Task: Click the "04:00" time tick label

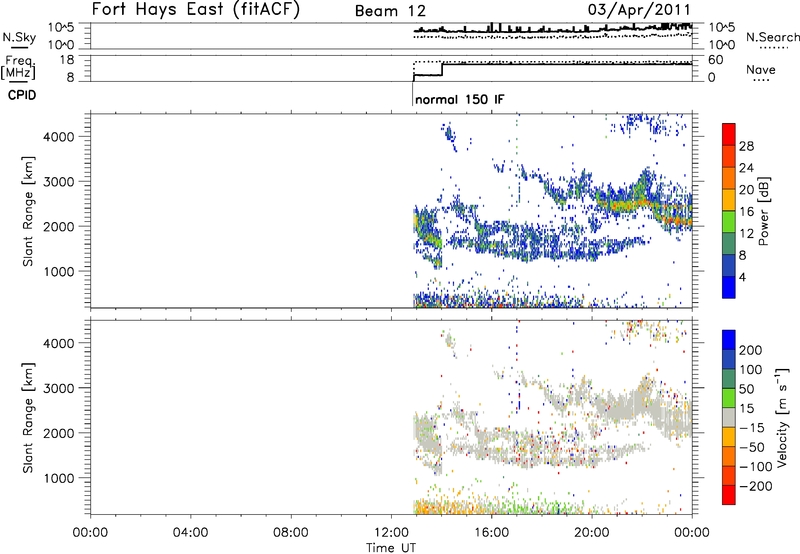Action: [190, 533]
